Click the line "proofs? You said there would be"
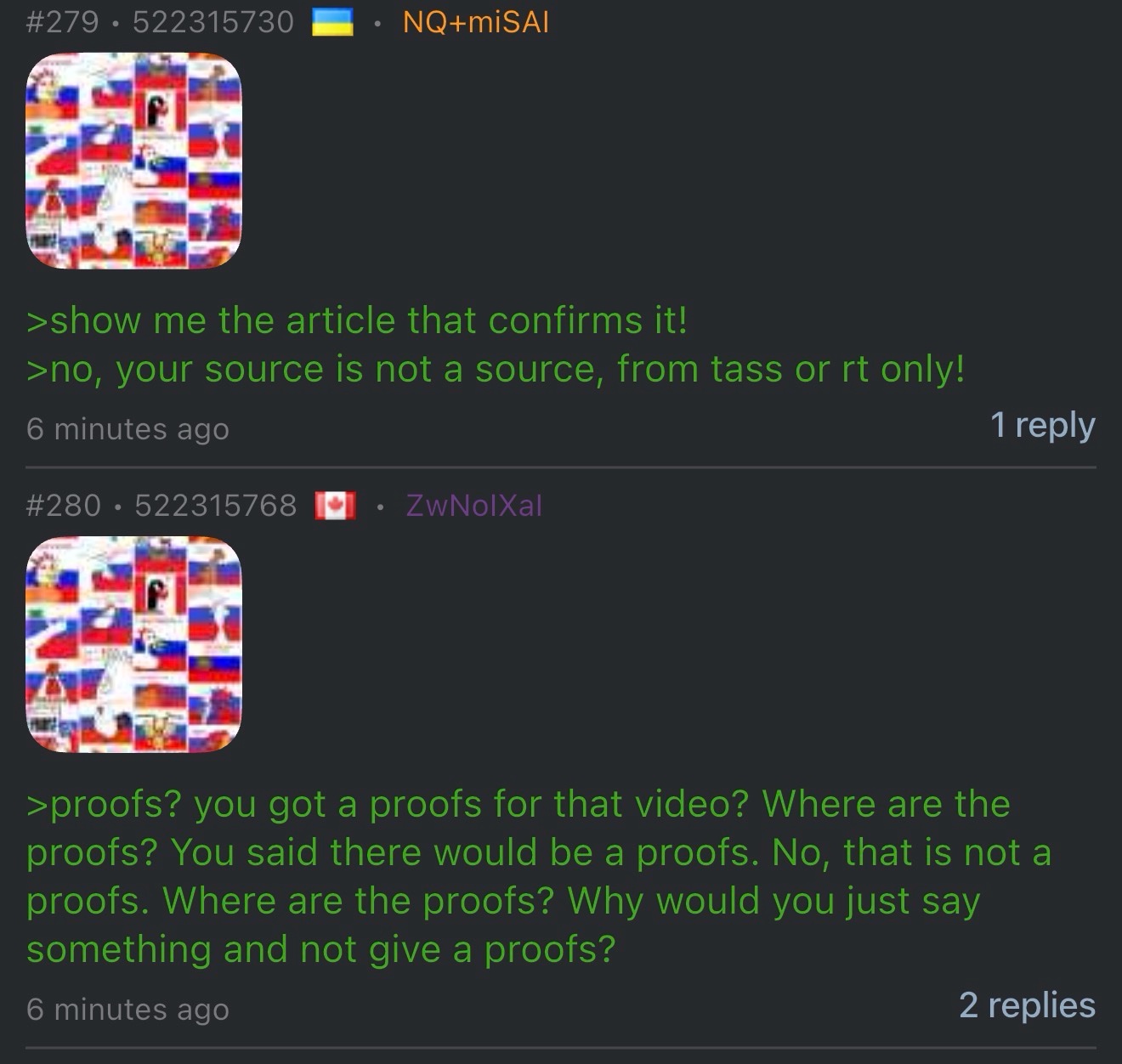This screenshot has width=1122, height=1064. click(x=539, y=852)
